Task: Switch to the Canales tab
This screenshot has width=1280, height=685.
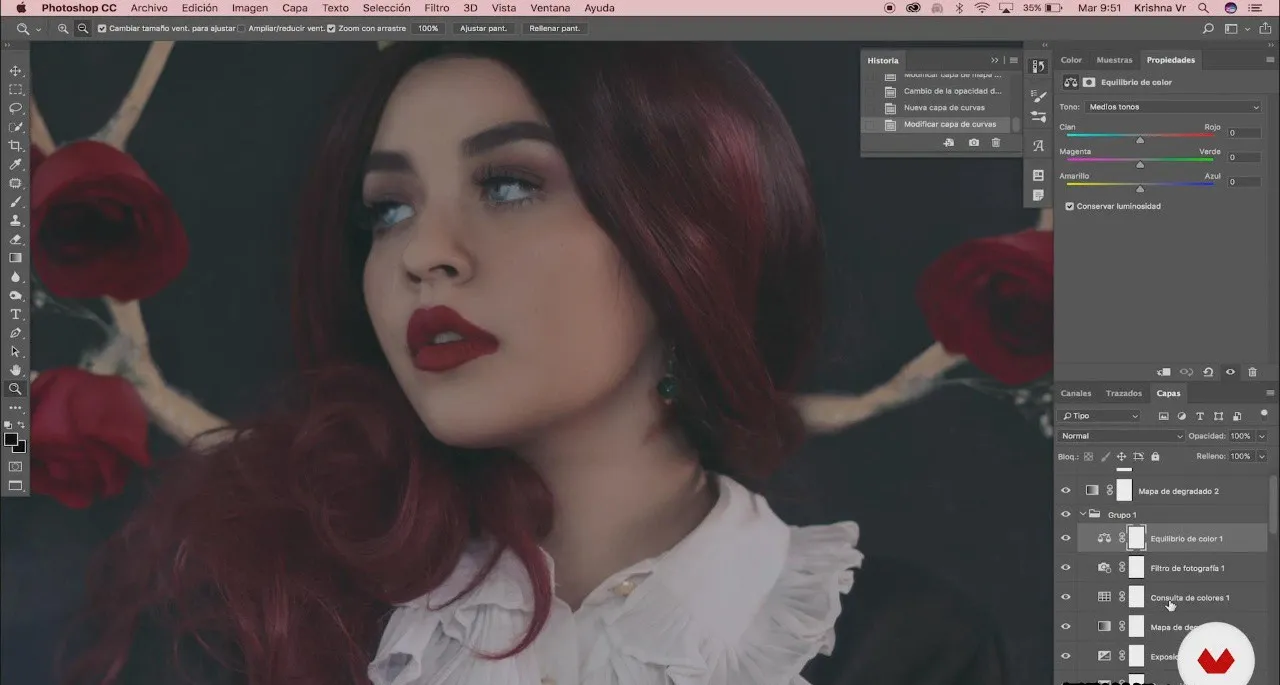Action: click(x=1076, y=393)
